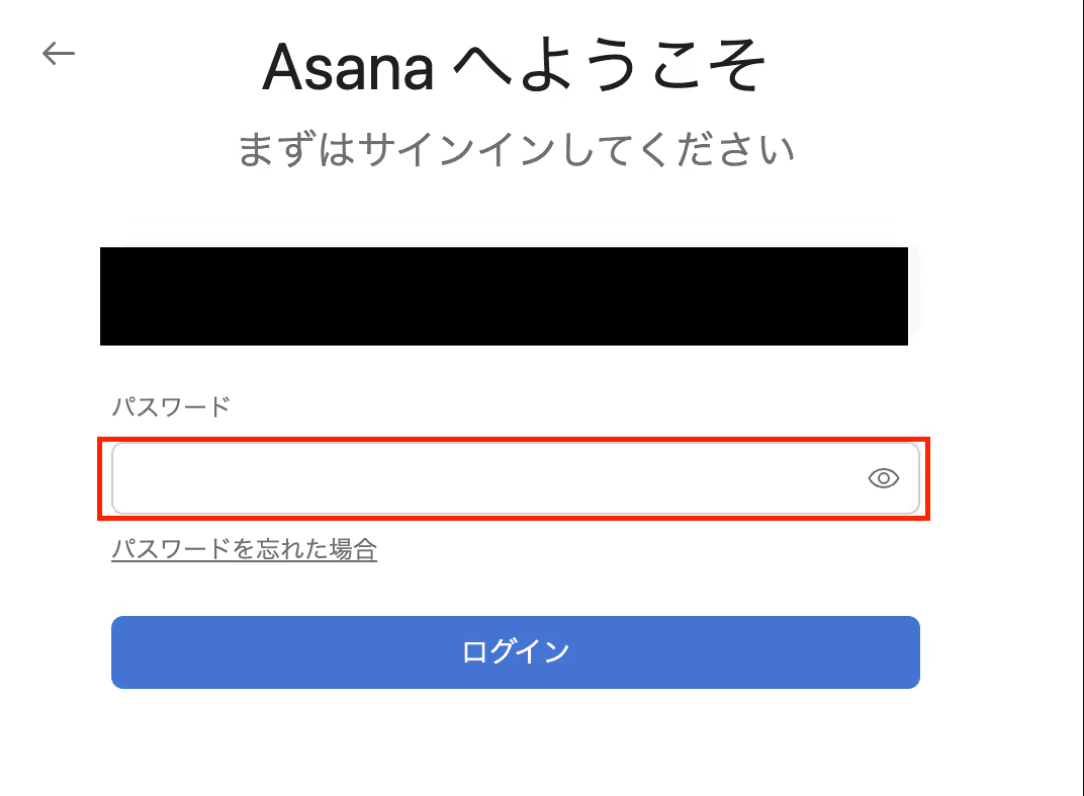Click the underlined password recovery link
This screenshot has height=796, width=1084.
244,549
